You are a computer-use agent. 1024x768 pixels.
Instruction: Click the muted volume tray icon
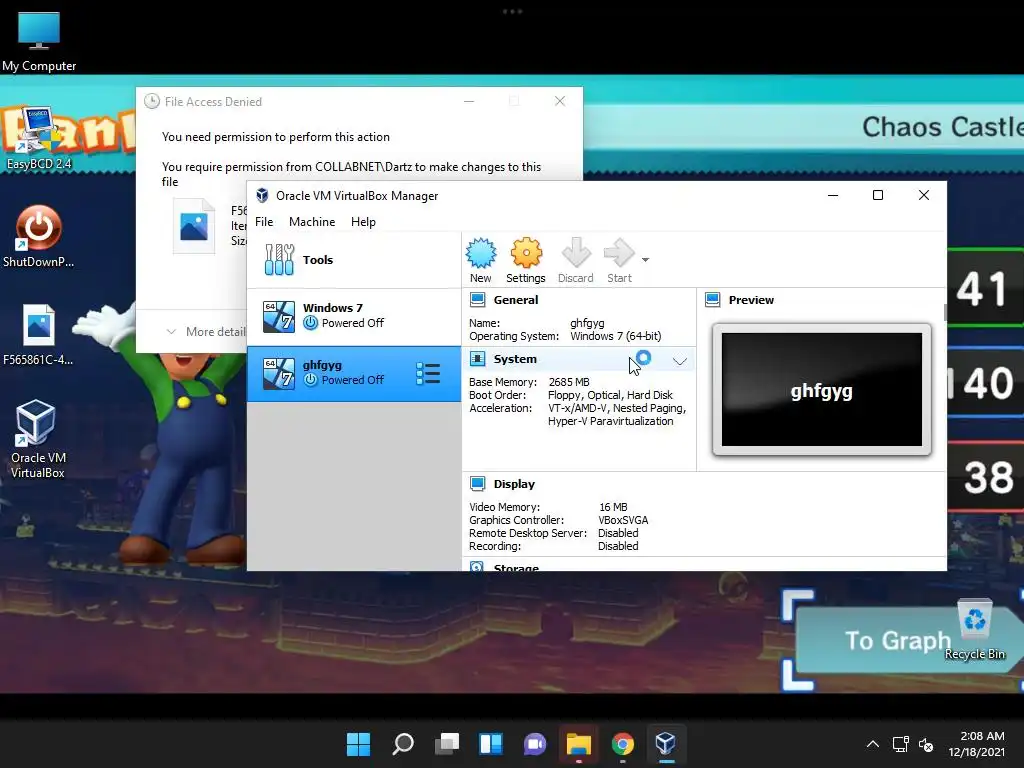[926, 744]
